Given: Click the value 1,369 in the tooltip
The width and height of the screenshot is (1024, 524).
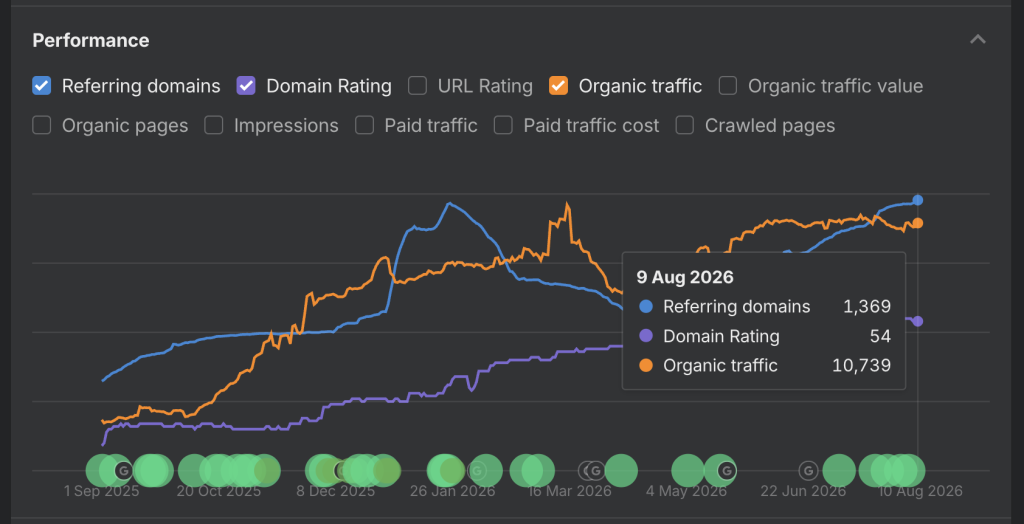Looking at the screenshot, I should [867, 306].
